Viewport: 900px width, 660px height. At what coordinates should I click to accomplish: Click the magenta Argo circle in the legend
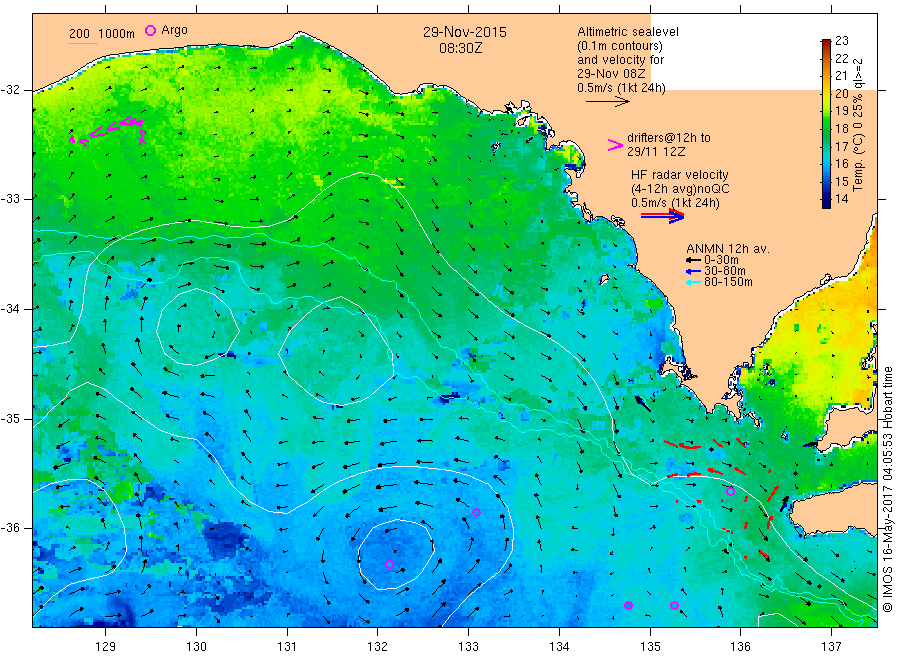[x=150, y=30]
